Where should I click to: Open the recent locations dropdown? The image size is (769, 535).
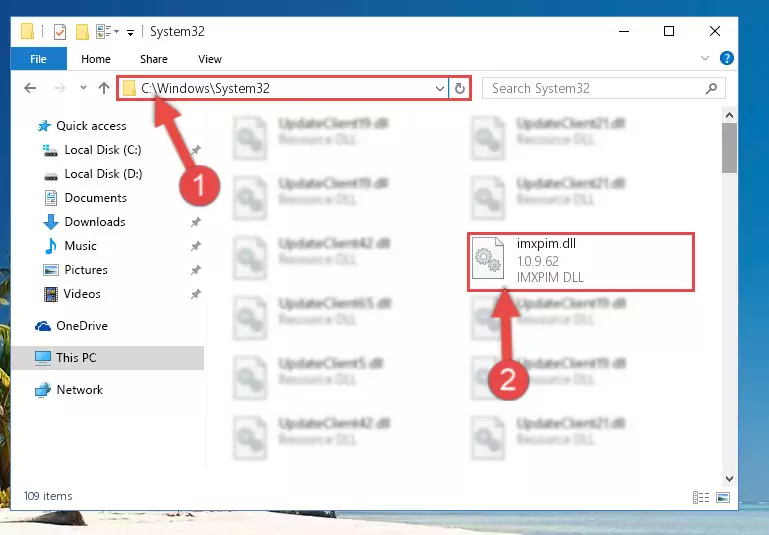point(83,88)
